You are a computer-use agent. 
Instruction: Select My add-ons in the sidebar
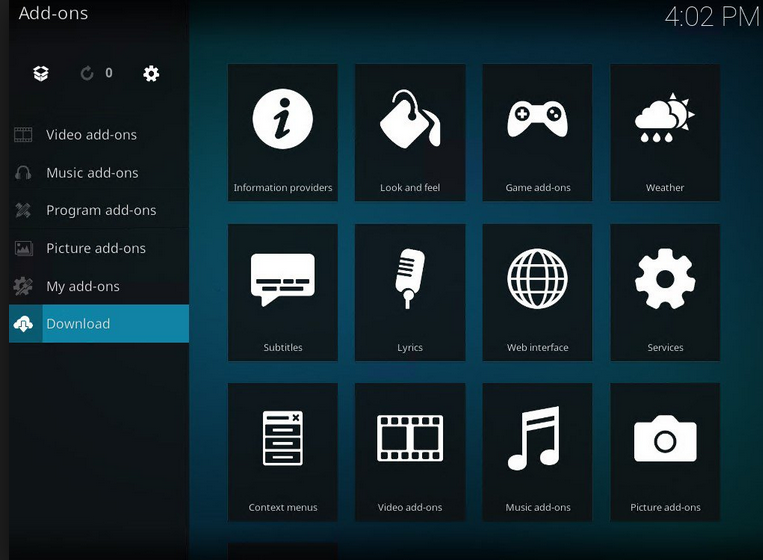(x=99, y=286)
